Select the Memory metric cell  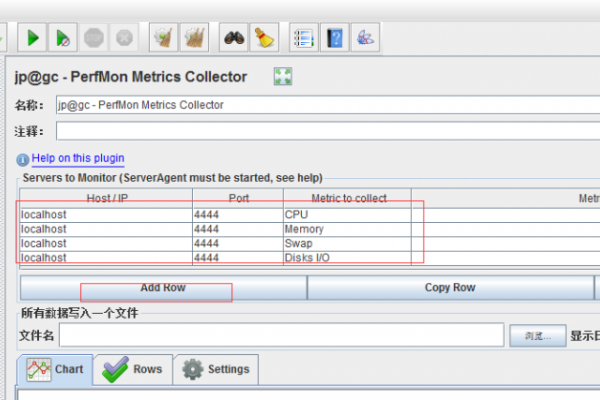coord(346,229)
